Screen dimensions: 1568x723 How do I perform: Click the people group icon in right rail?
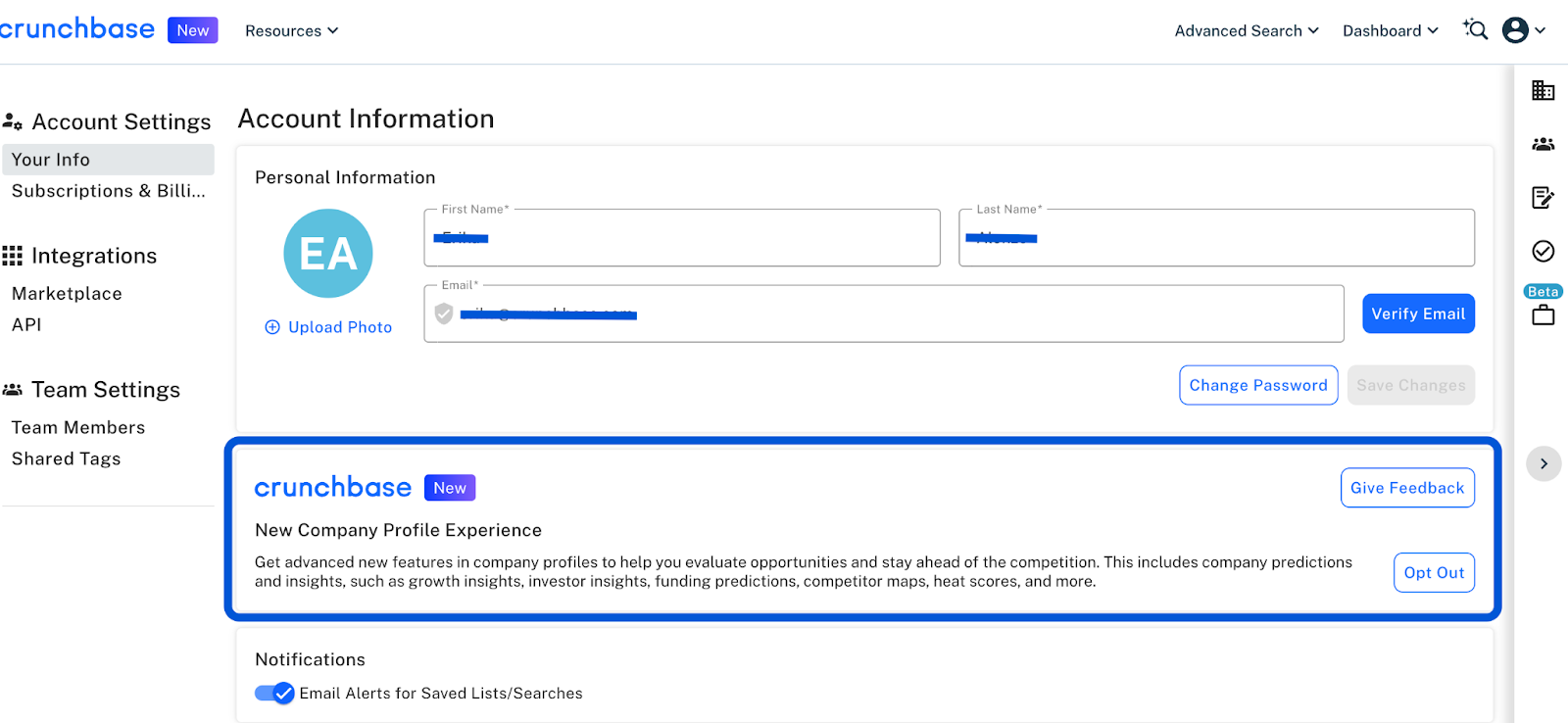tap(1543, 144)
